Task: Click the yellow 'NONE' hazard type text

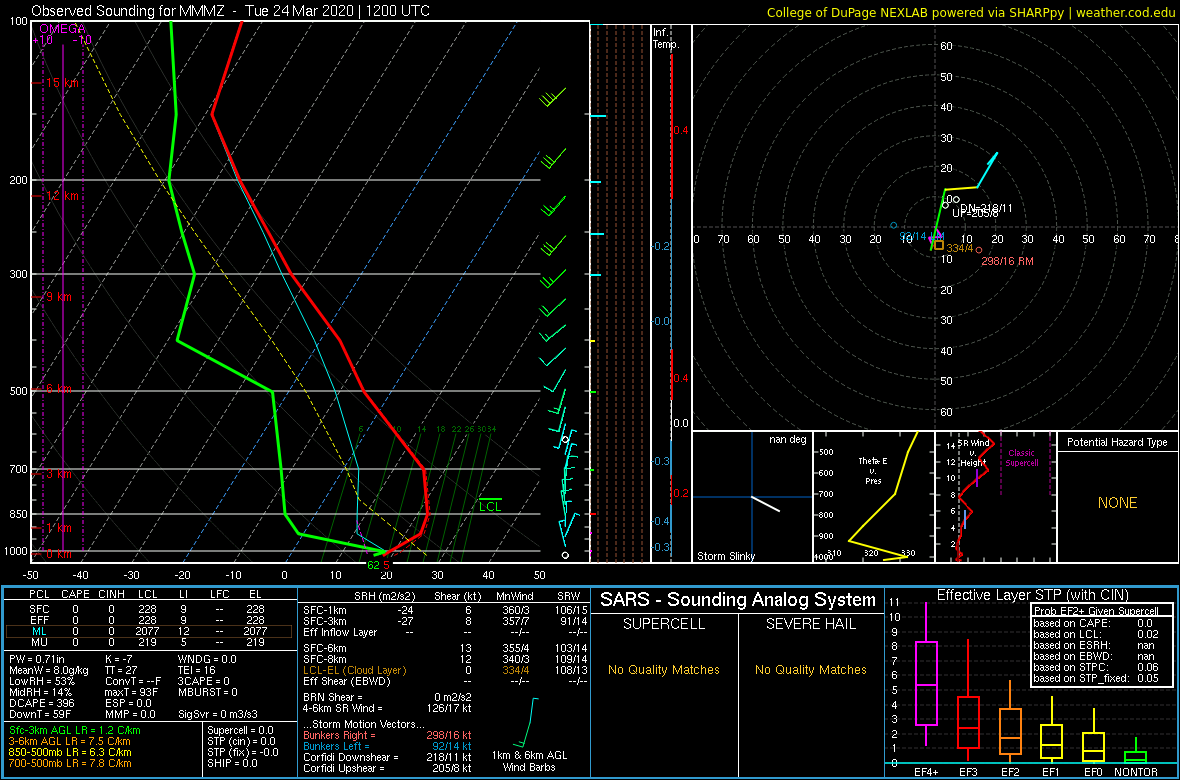Action: (x=1117, y=503)
